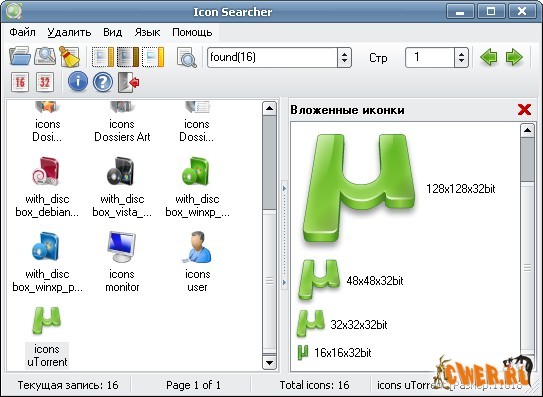Click the document magnifier search icon
The image size is (543, 397).
[x=187, y=58]
